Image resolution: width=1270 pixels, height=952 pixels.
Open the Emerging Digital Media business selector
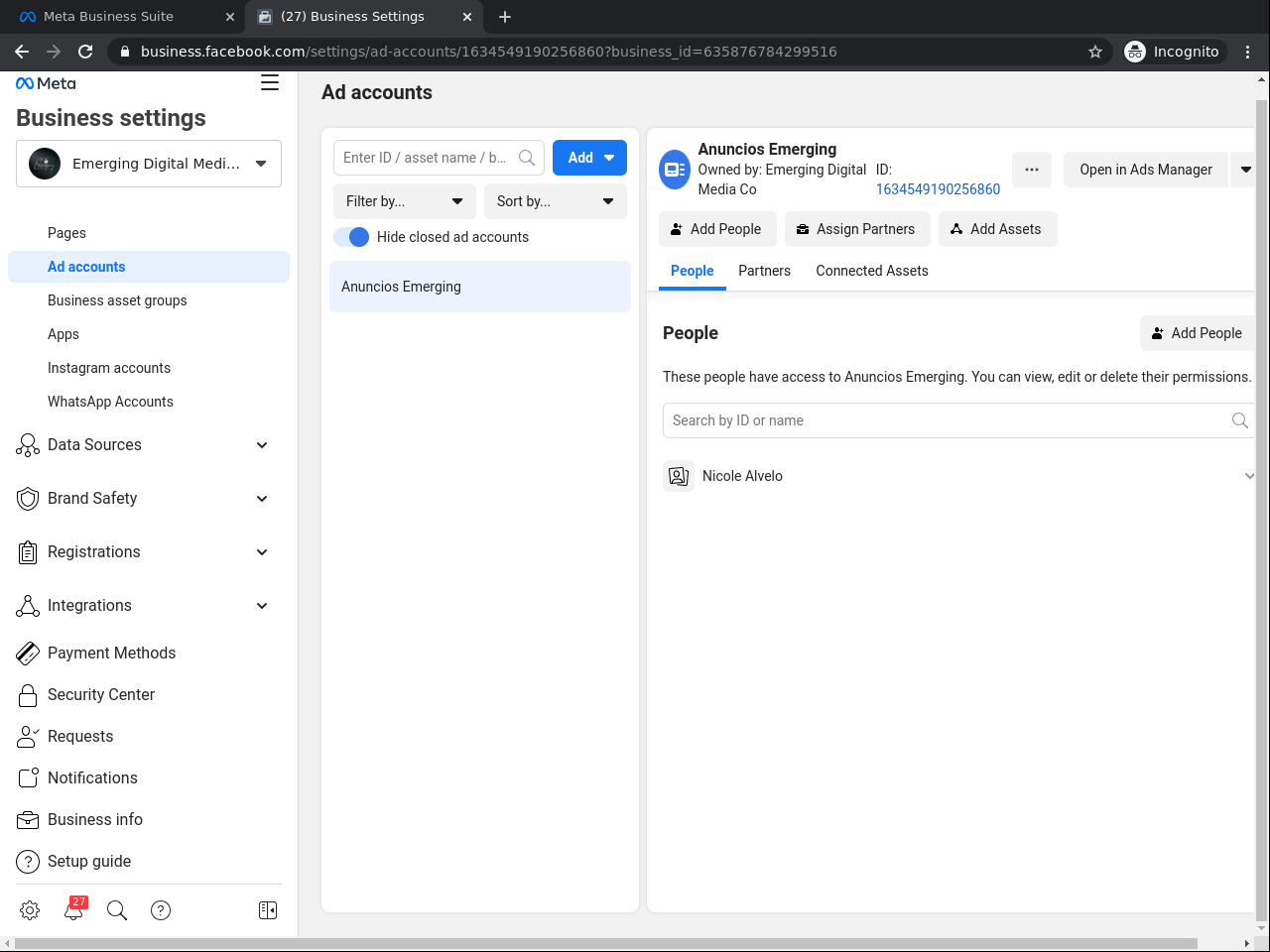pyautogui.click(x=149, y=164)
